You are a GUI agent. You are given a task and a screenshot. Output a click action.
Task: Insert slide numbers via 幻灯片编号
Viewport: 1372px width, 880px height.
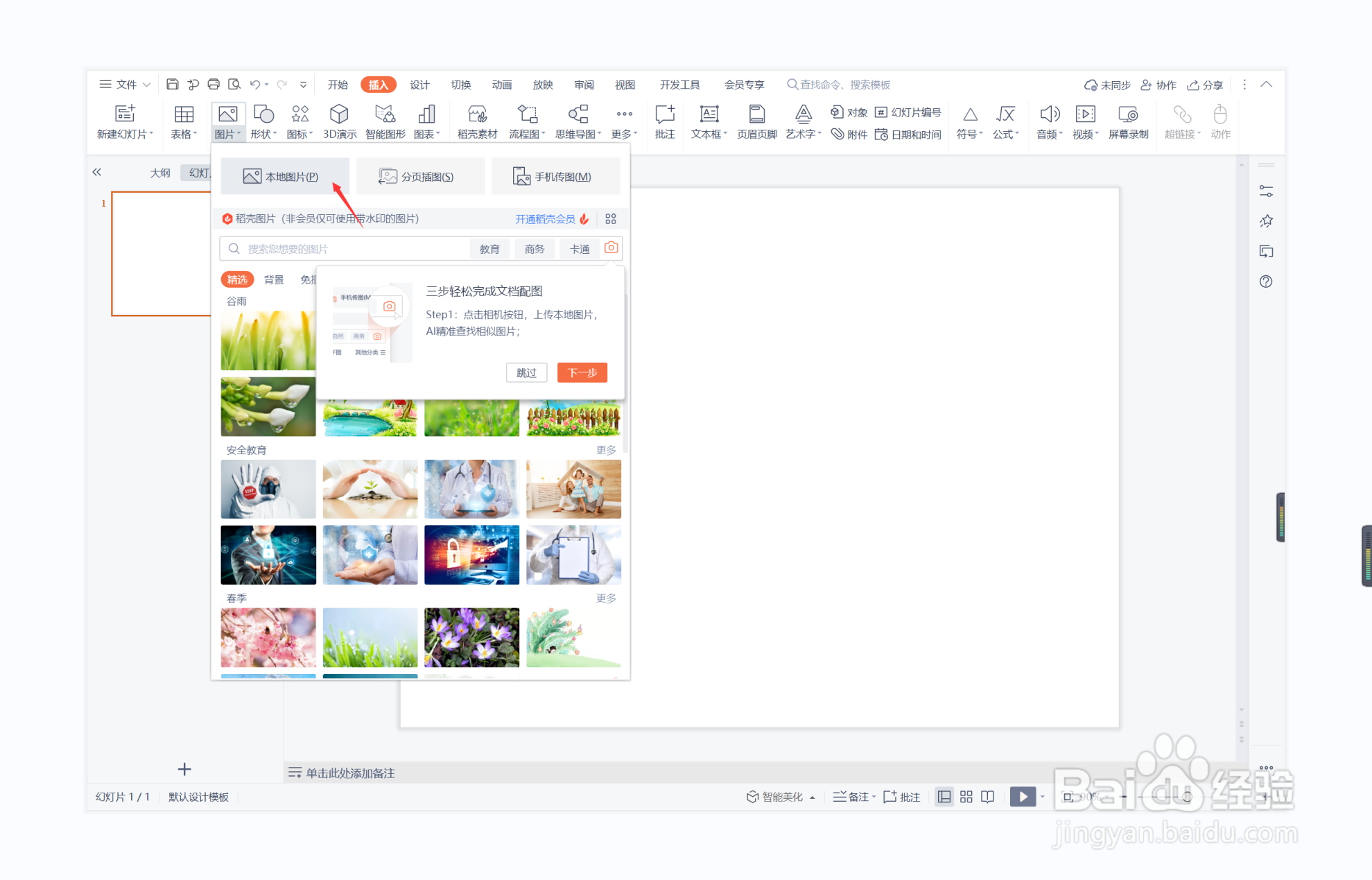click(x=908, y=112)
